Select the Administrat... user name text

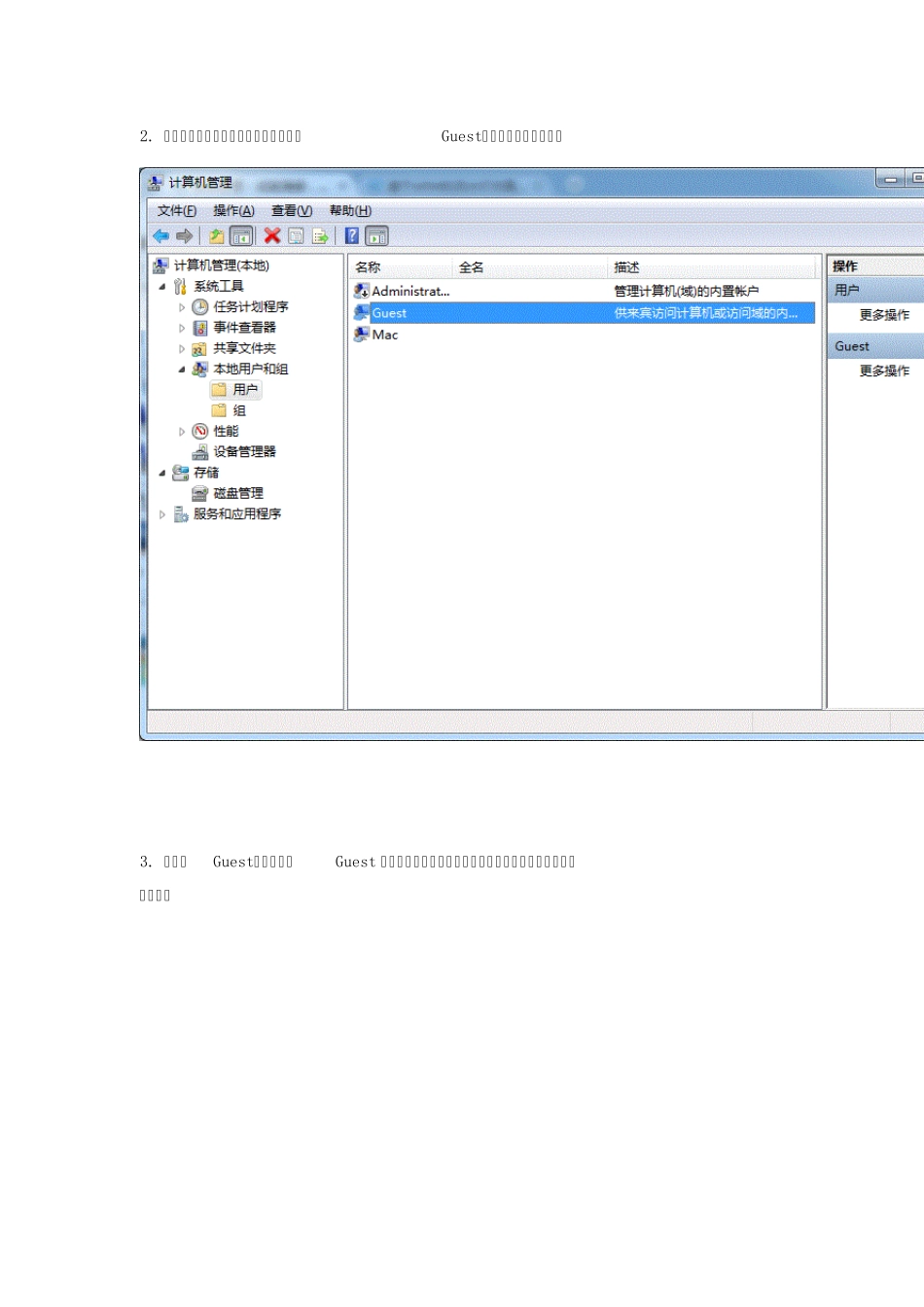click(410, 291)
